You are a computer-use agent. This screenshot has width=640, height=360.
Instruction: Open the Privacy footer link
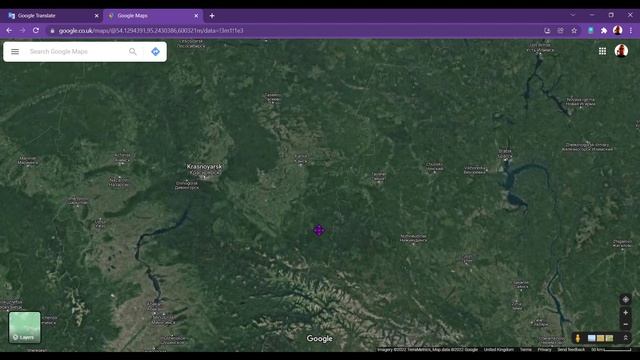[544, 349]
